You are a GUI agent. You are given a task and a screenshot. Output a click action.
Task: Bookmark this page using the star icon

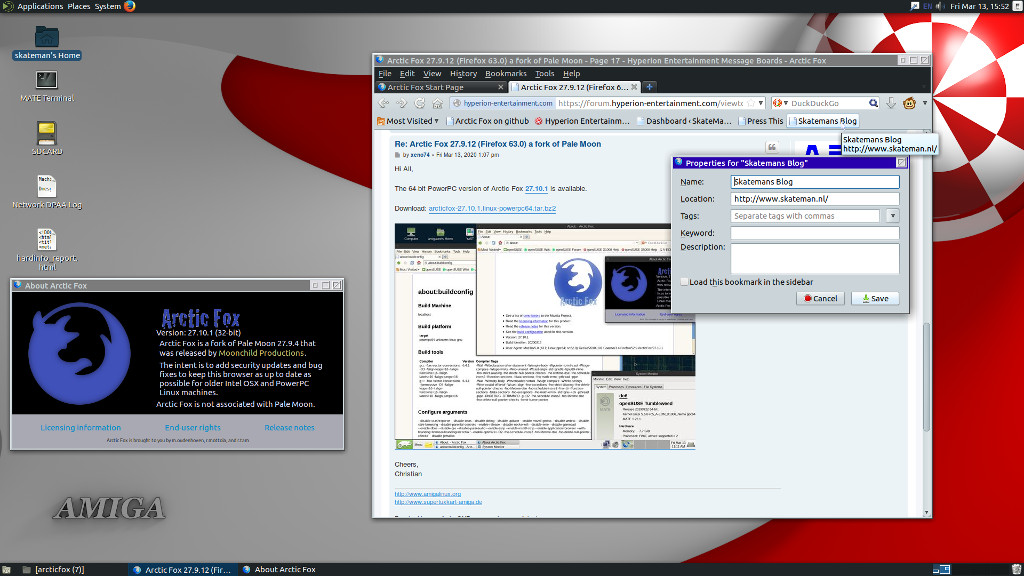(x=751, y=103)
